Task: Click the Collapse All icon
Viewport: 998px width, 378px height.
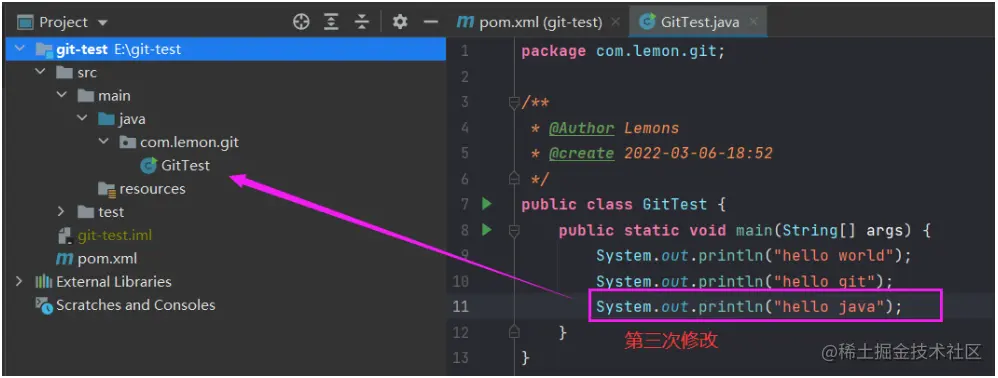Action: pos(362,23)
